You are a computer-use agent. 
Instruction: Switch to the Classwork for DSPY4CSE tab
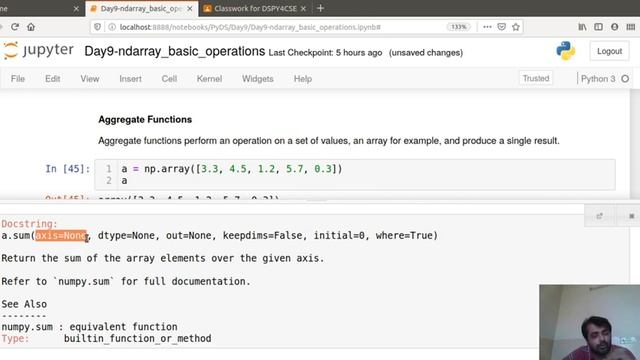click(255, 8)
